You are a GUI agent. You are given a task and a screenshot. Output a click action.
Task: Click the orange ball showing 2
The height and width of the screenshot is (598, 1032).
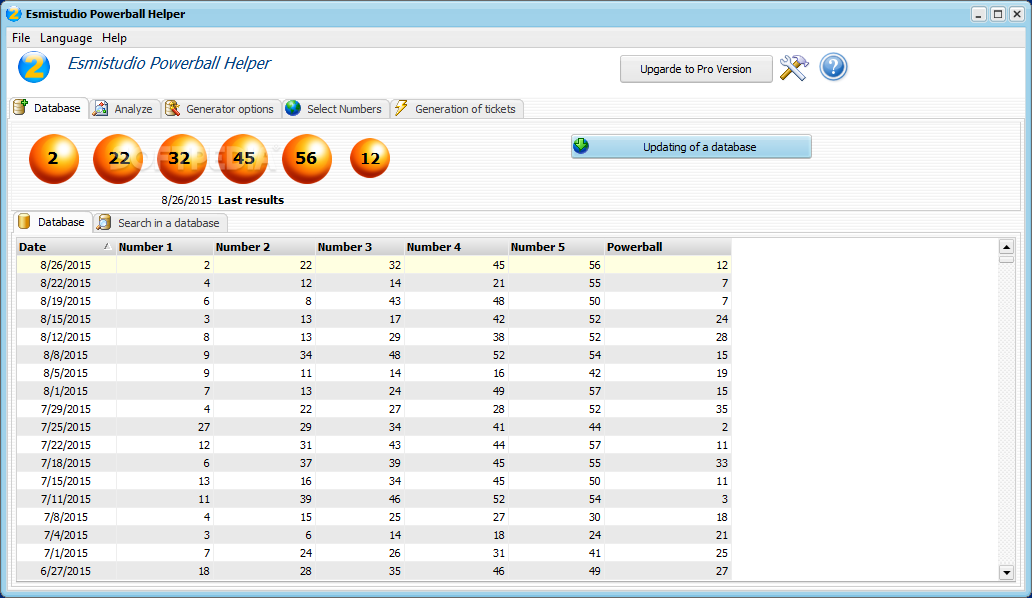click(x=54, y=159)
